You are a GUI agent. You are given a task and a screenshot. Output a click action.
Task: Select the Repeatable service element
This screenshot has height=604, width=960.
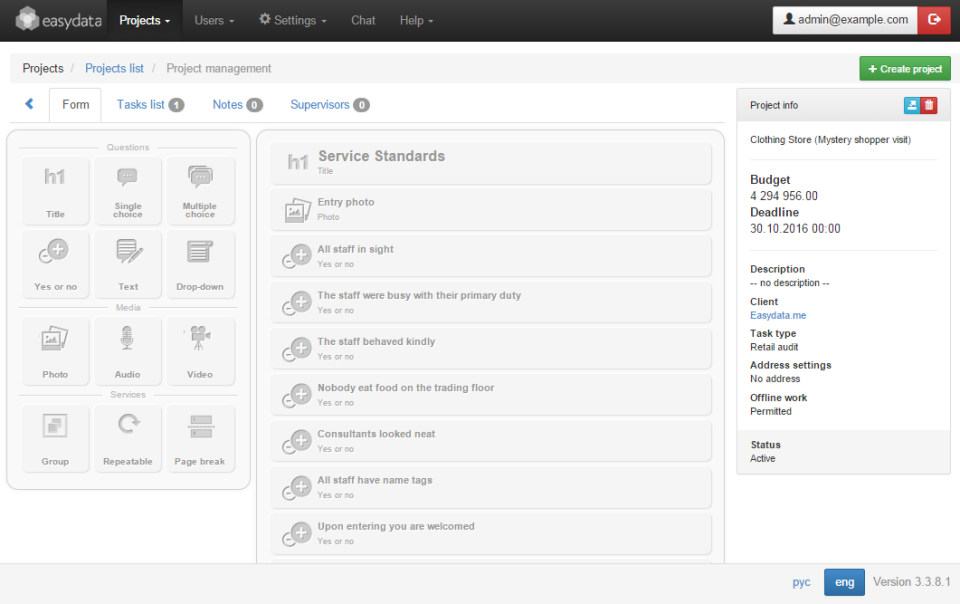point(128,438)
